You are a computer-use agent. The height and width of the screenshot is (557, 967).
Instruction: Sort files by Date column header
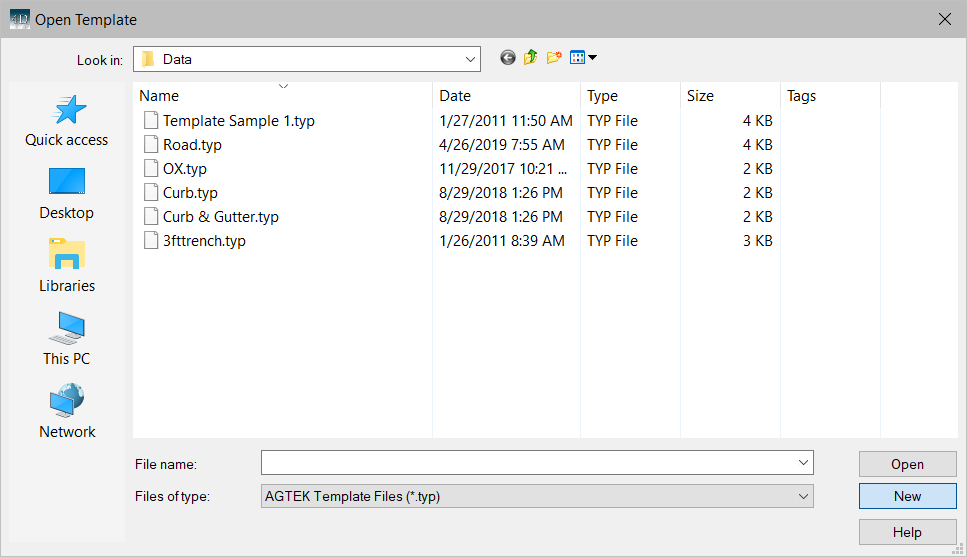tap(455, 96)
